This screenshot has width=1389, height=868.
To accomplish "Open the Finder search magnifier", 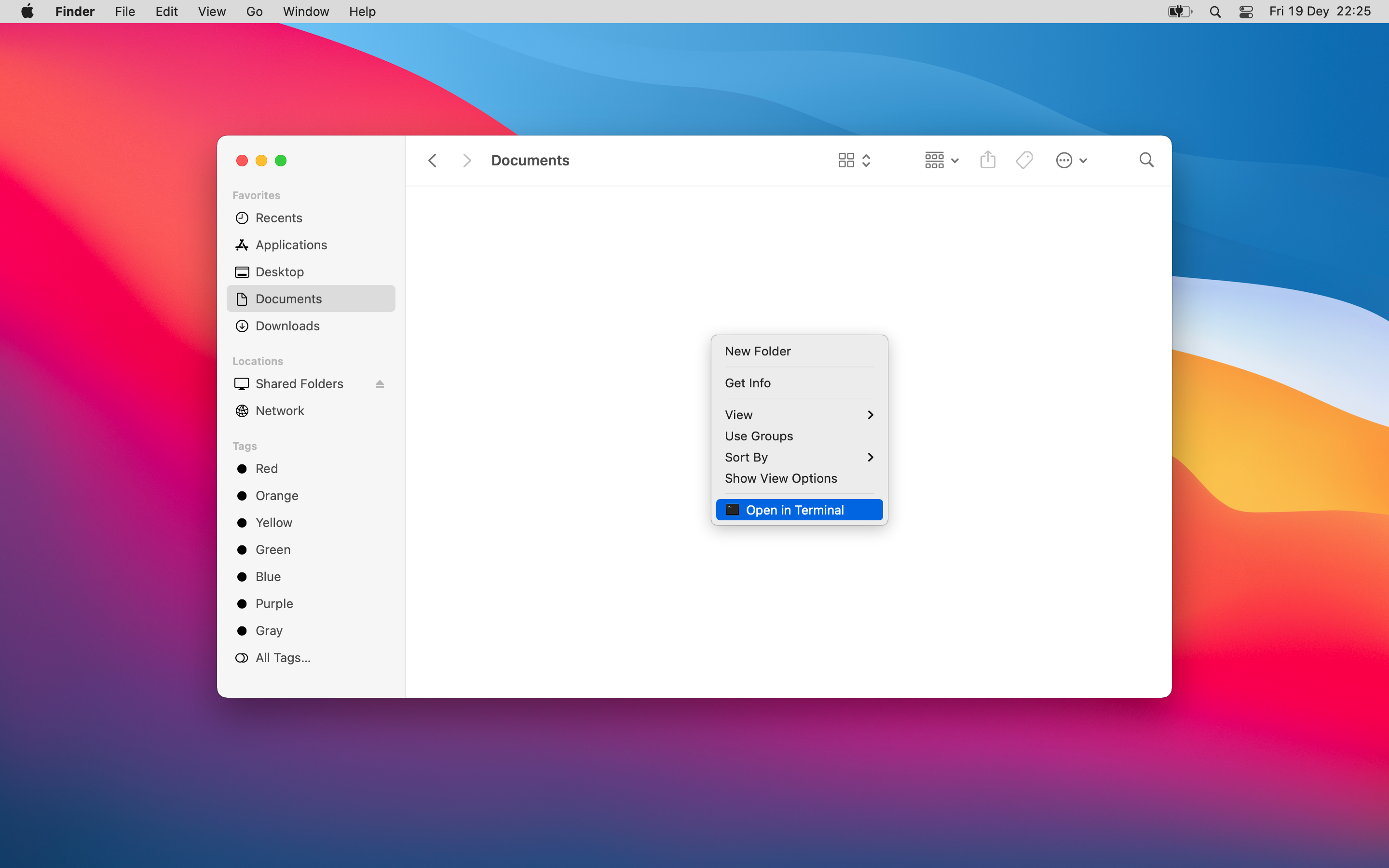I will [1145, 160].
